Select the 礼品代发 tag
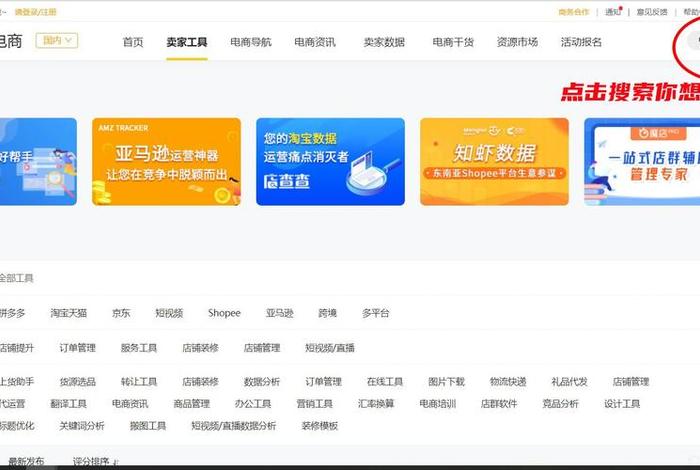The image size is (700, 470). tap(569, 382)
